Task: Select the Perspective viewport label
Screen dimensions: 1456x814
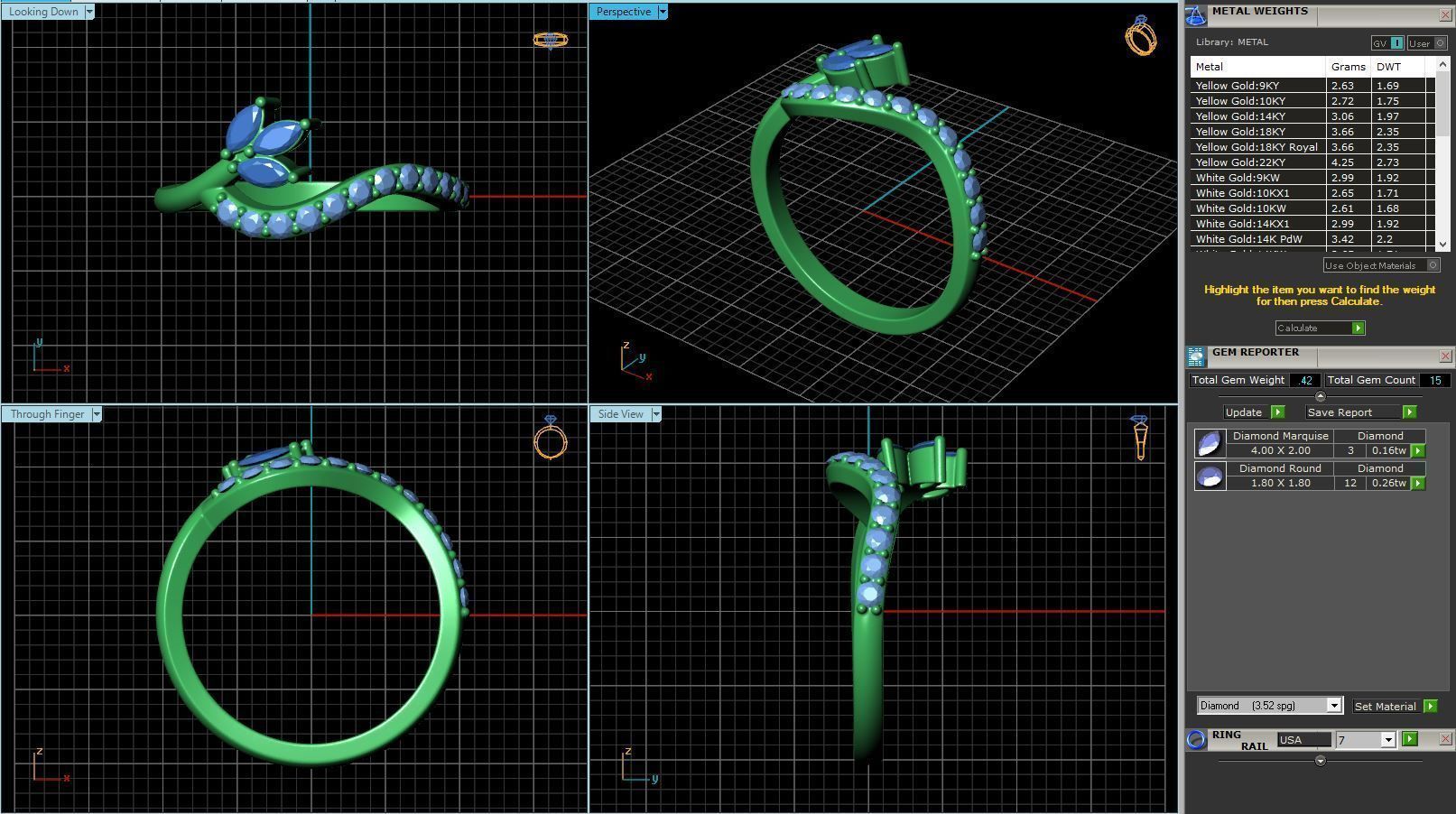Action: point(624,12)
